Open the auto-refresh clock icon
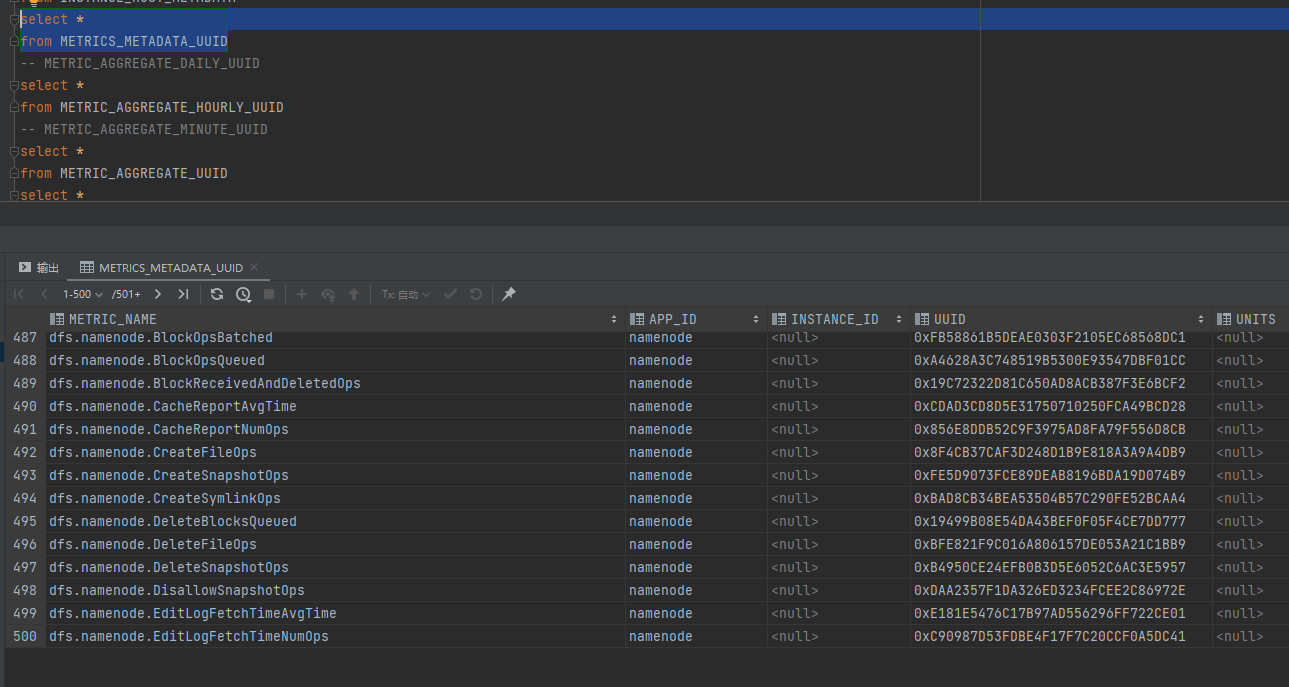 (243, 294)
